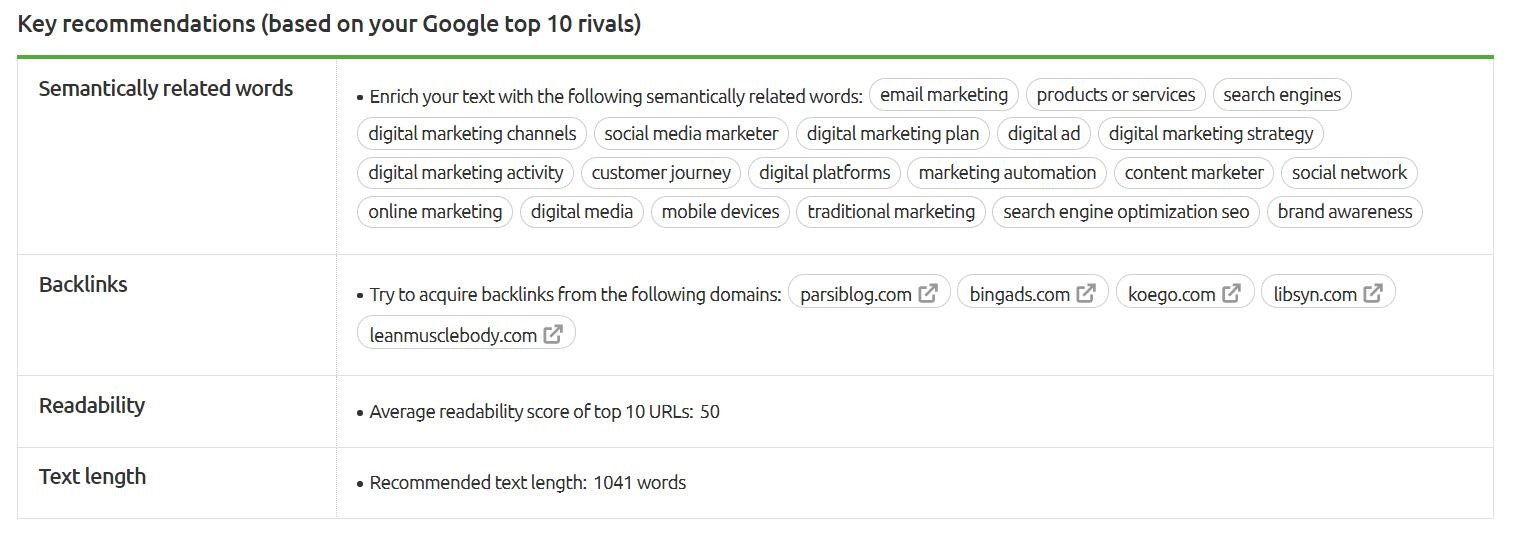Click the 'products or services' tag
This screenshot has width=1516, height=536.
[1115, 95]
